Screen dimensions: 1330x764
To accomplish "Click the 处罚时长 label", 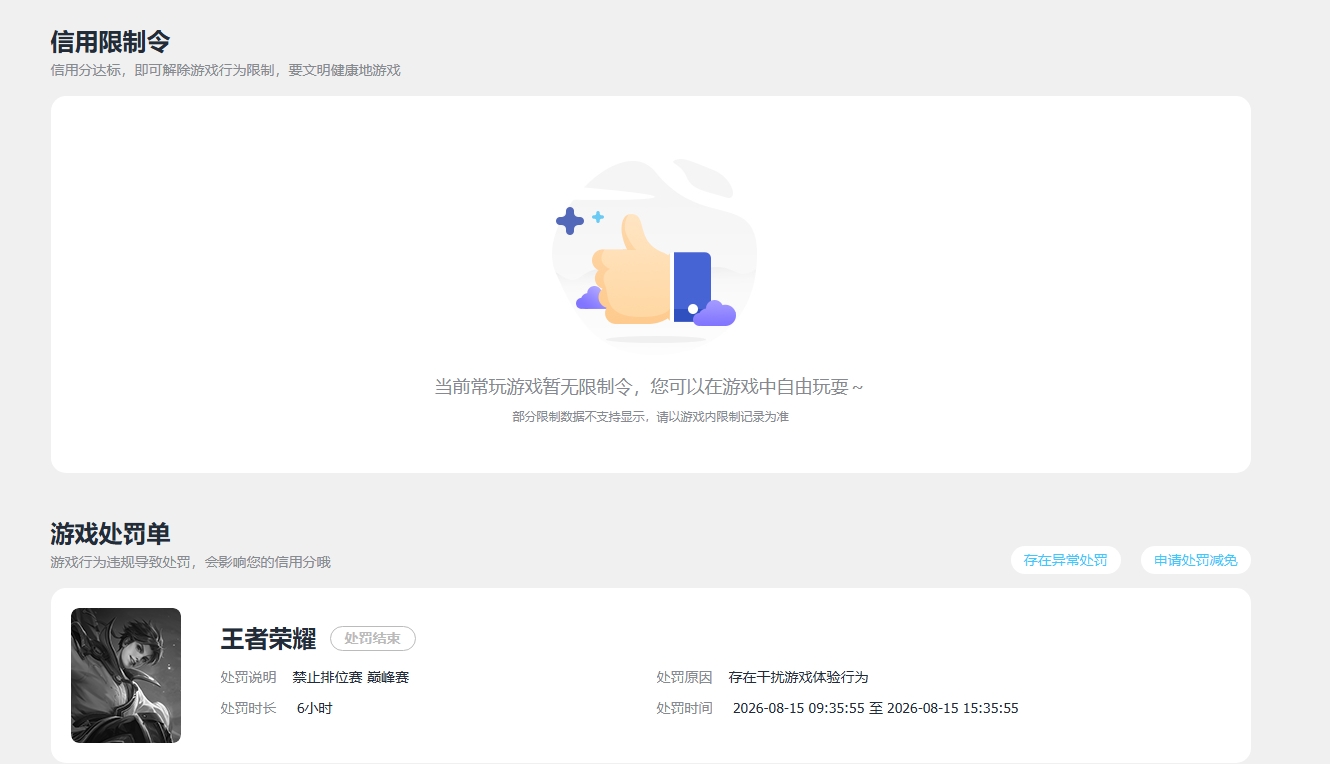I will [248, 708].
